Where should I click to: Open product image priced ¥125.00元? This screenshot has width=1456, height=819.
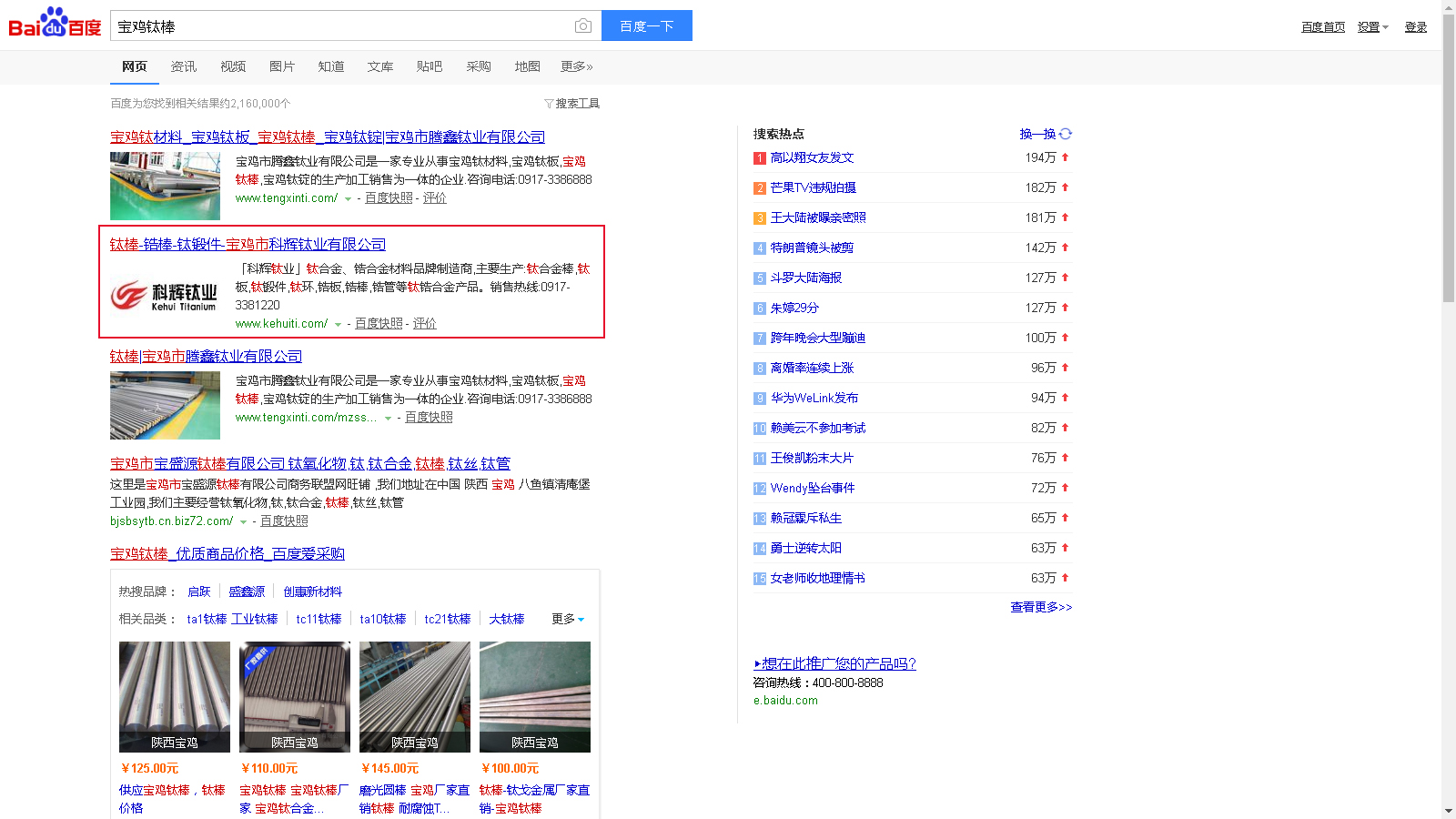175,697
